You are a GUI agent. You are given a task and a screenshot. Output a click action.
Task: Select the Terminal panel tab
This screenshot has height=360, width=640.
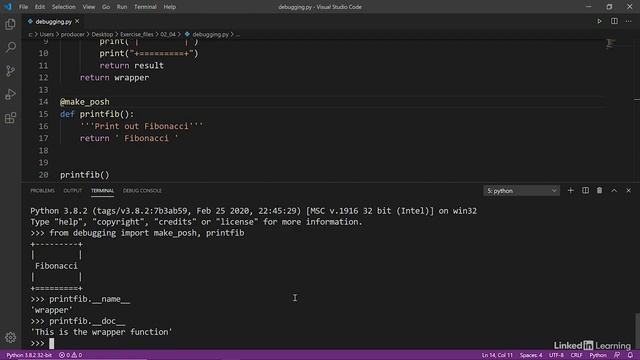[102, 191]
